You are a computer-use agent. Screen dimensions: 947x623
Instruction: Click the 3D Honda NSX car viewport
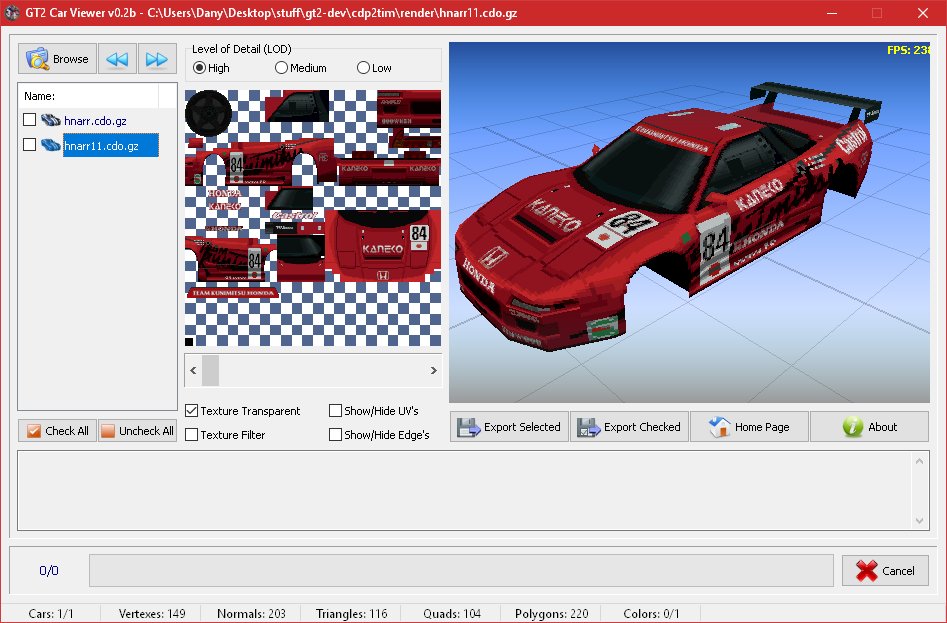(x=689, y=222)
